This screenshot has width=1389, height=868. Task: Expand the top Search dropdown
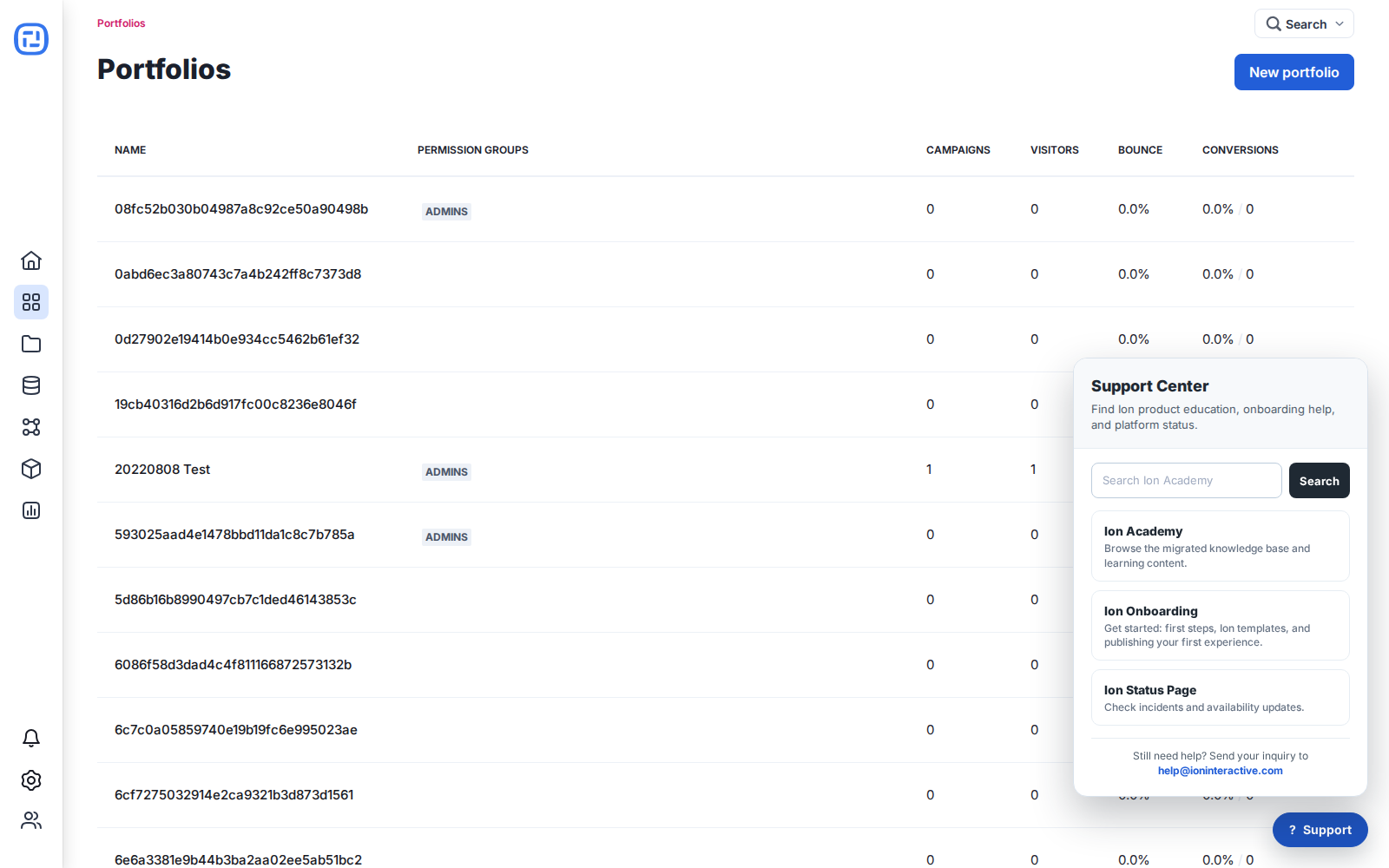[x=1304, y=23]
